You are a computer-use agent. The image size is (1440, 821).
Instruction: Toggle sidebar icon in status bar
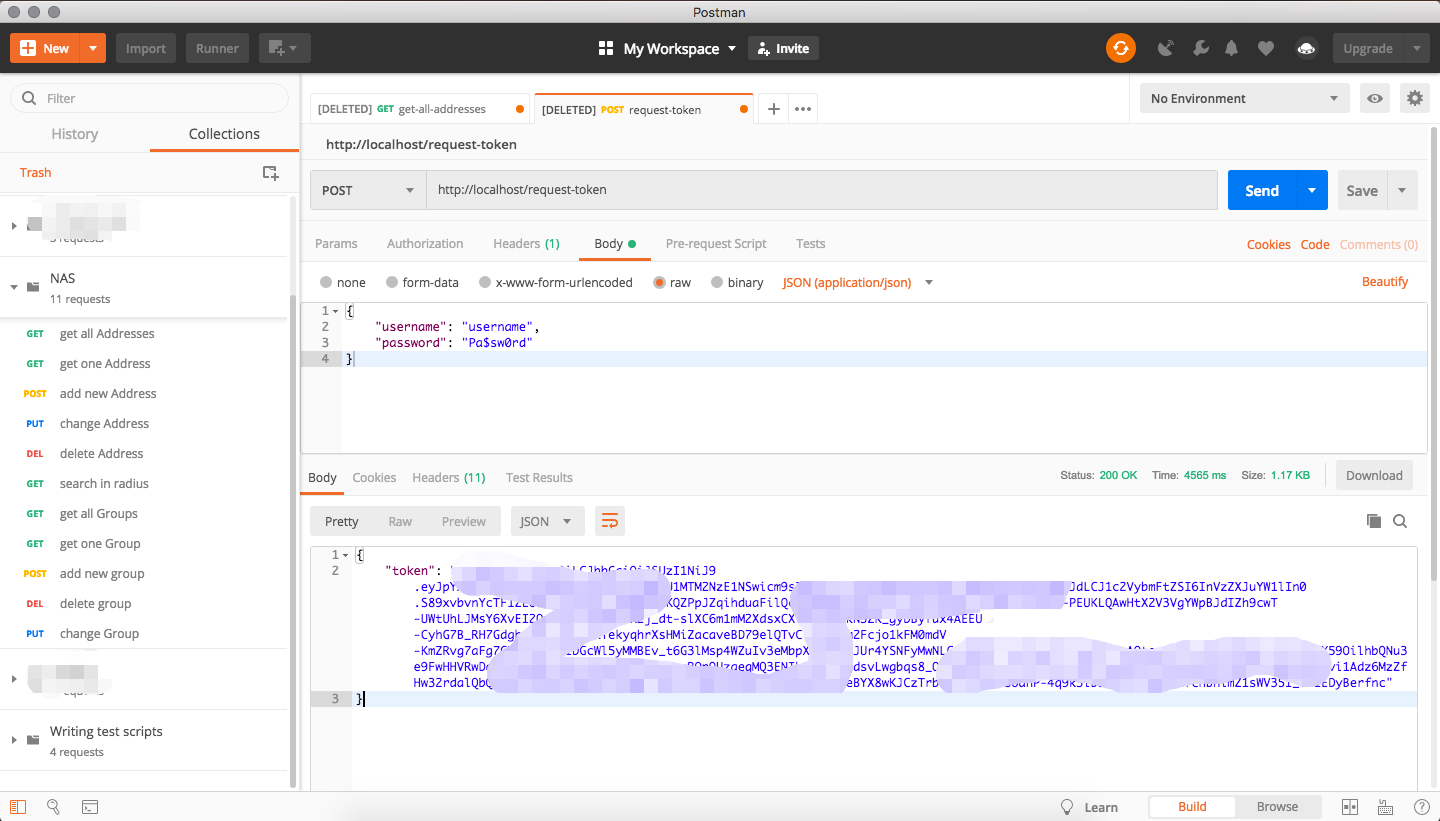point(18,806)
